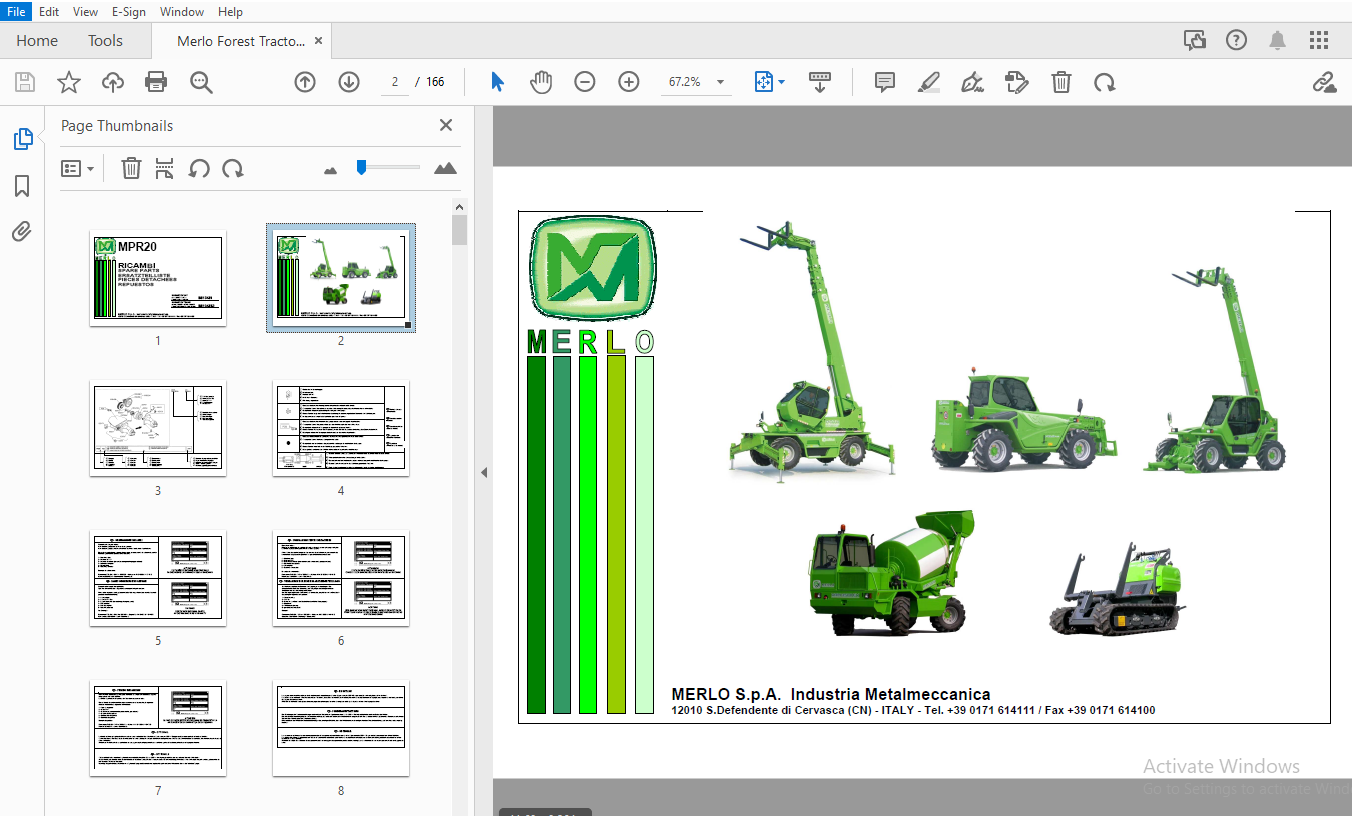The height and width of the screenshot is (816, 1352).
Task: Switch to the Tools tab
Action: tap(105, 41)
